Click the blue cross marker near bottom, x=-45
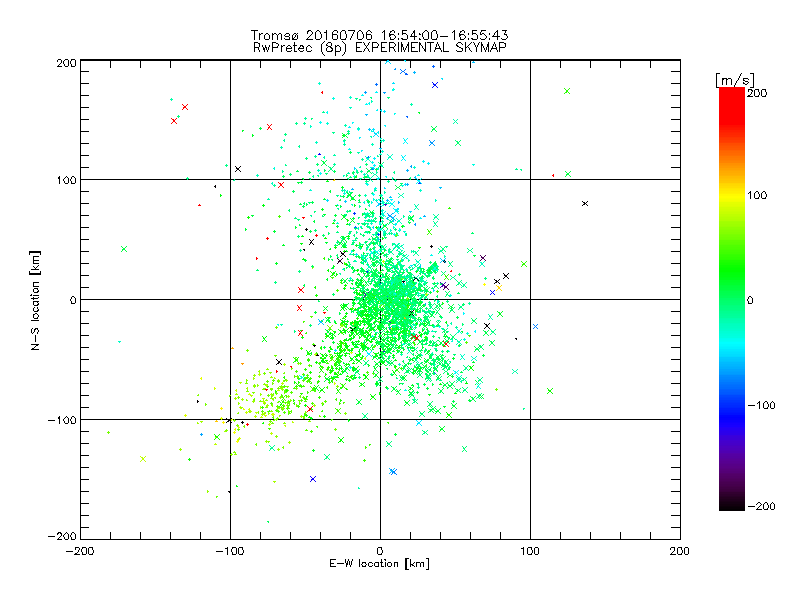Image resolution: width=800 pixels, height=600 pixels. [x=313, y=479]
